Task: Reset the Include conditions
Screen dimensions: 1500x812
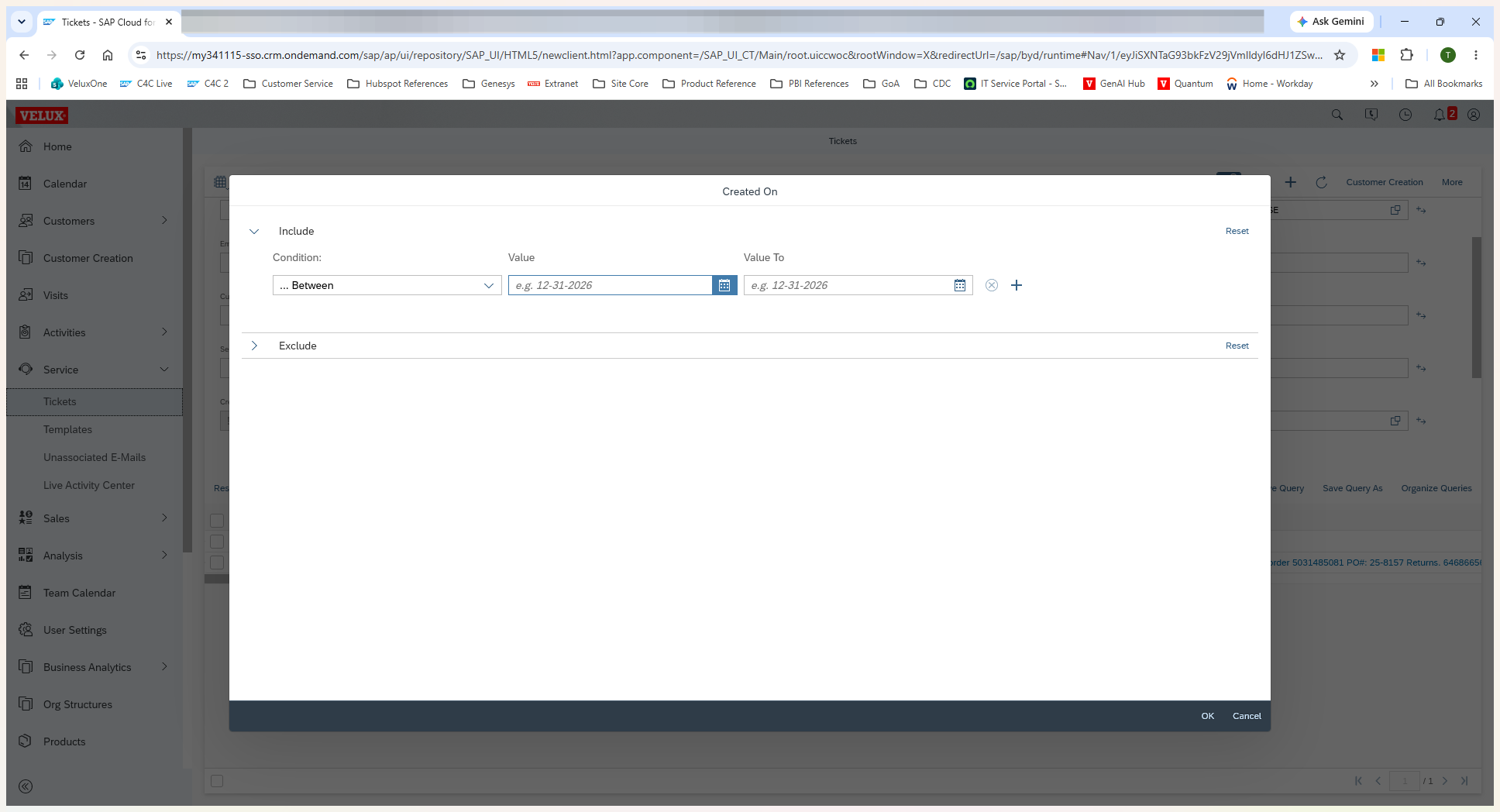Action: coord(1237,231)
